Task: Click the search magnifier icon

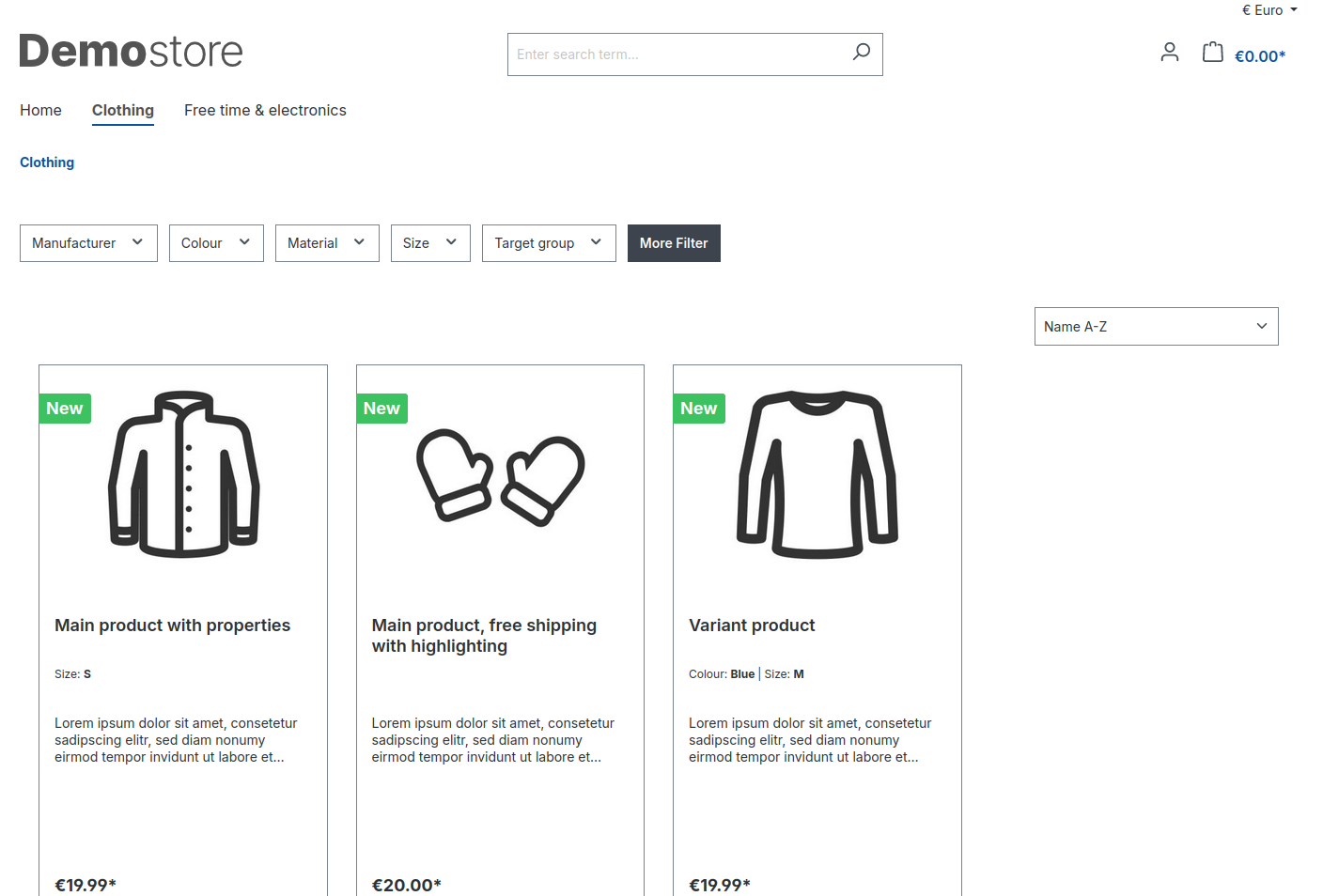Action: coord(861,53)
